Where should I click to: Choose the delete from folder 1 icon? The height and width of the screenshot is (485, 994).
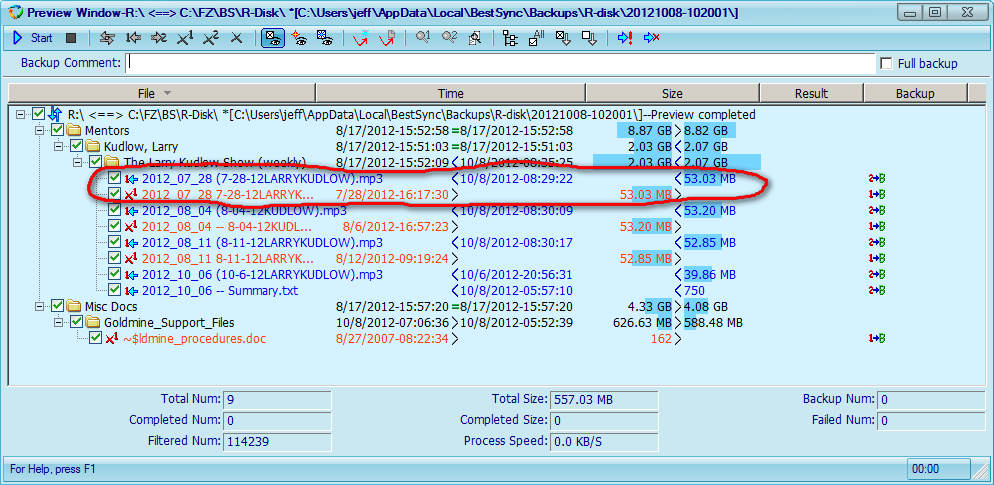(184, 38)
